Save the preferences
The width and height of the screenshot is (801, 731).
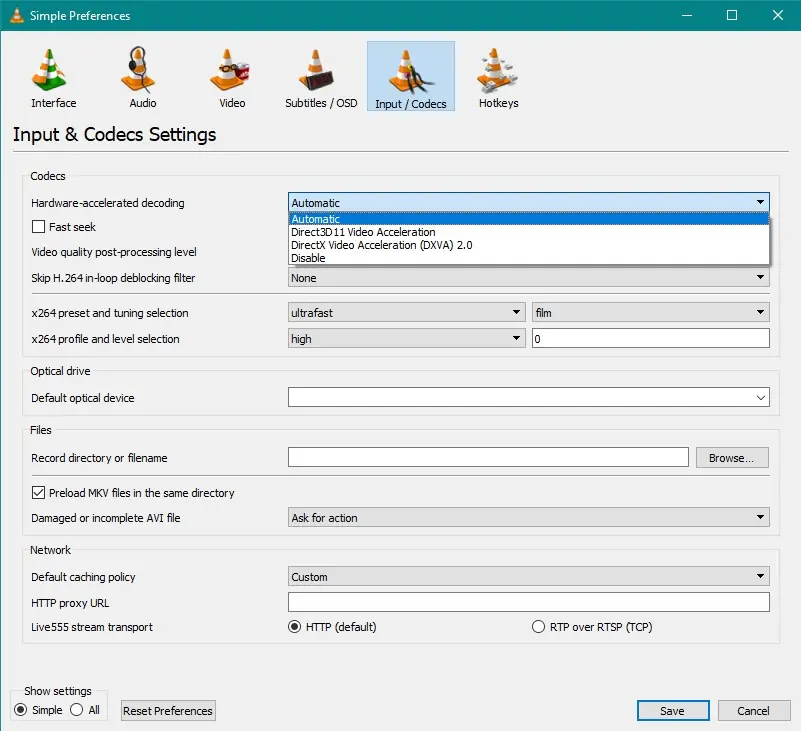[x=673, y=711]
